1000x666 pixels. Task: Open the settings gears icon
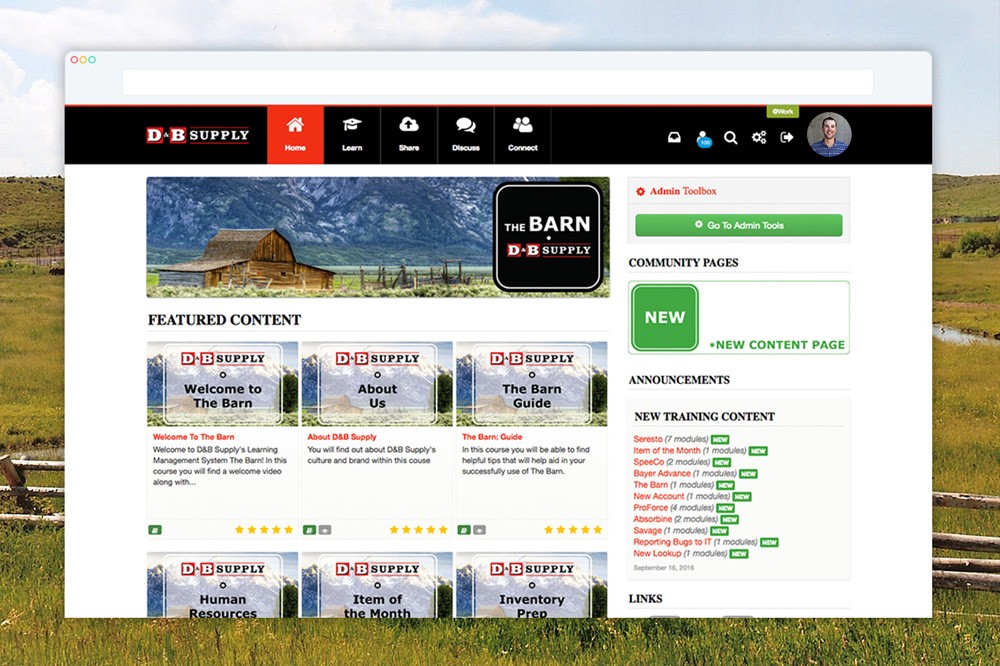point(758,137)
